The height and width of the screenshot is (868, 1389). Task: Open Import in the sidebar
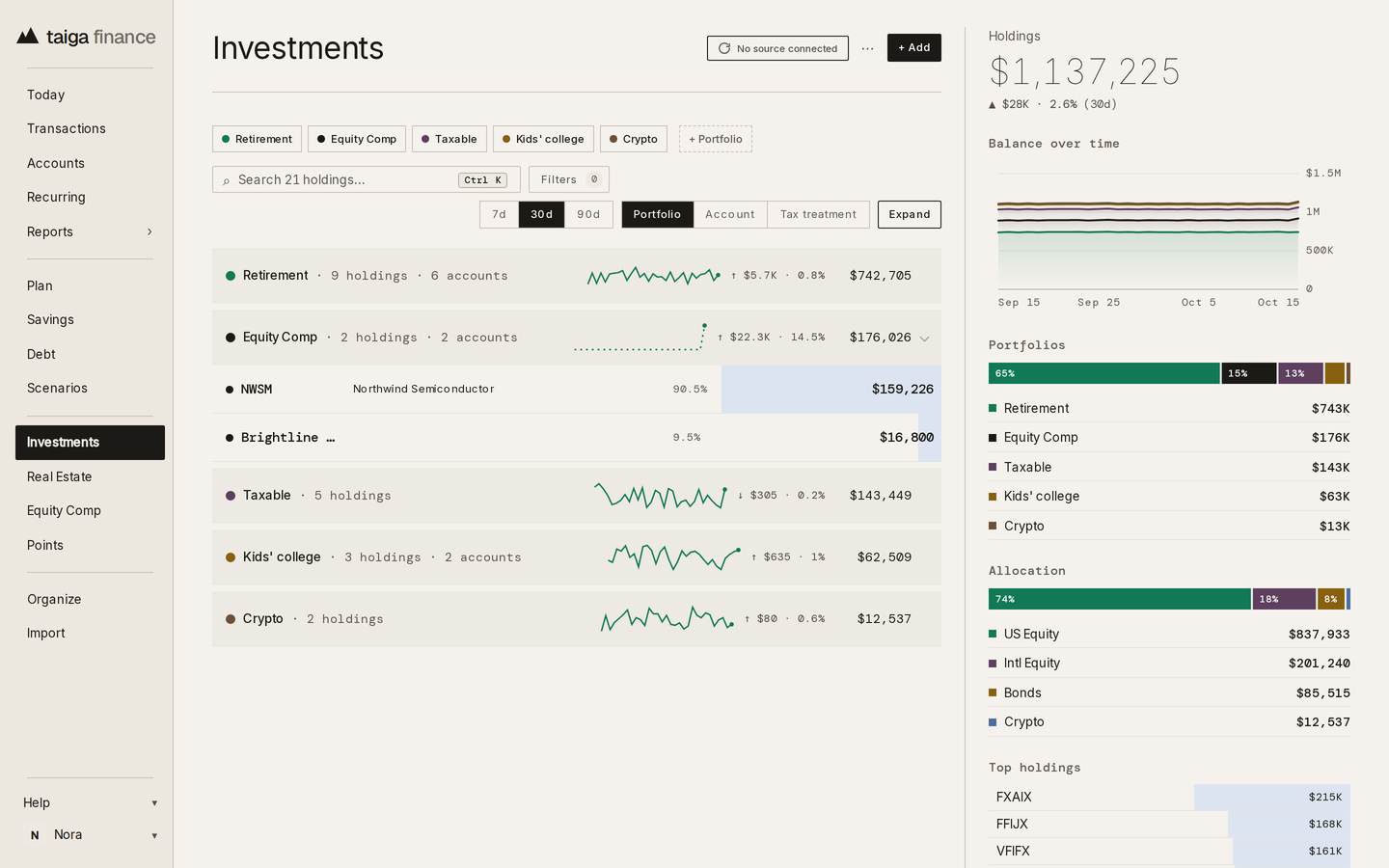46,633
